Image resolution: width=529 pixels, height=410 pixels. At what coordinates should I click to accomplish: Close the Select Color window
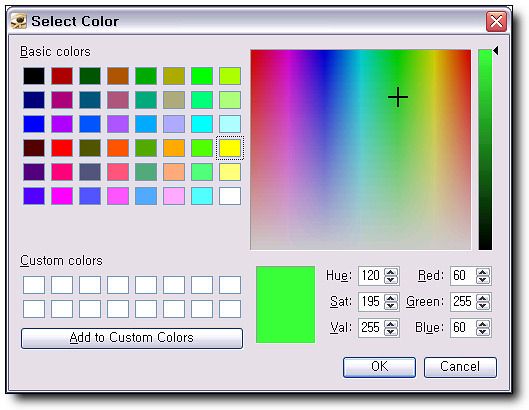[496, 22]
